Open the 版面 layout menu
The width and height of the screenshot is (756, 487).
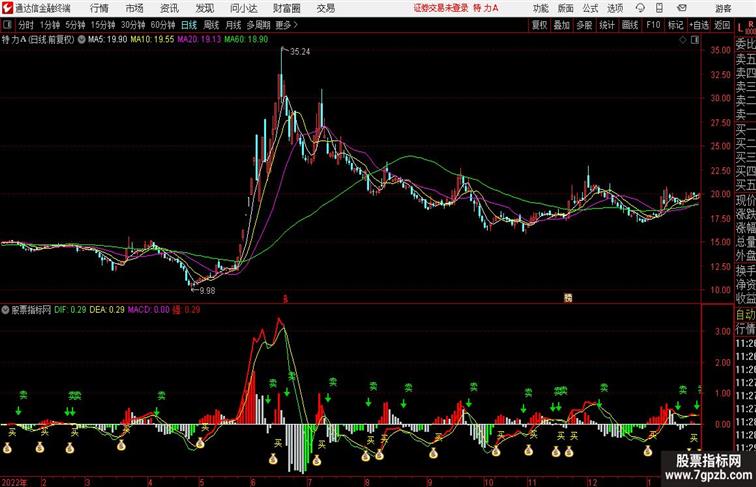tap(566, 8)
